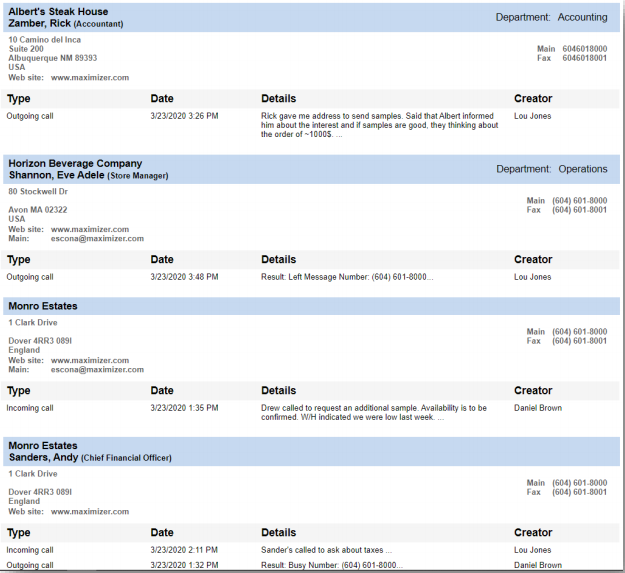This screenshot has width=625, height=573.
Task: Click Horizon Beverage Company header
Action: pyautogui.click(x=75, y=163)
